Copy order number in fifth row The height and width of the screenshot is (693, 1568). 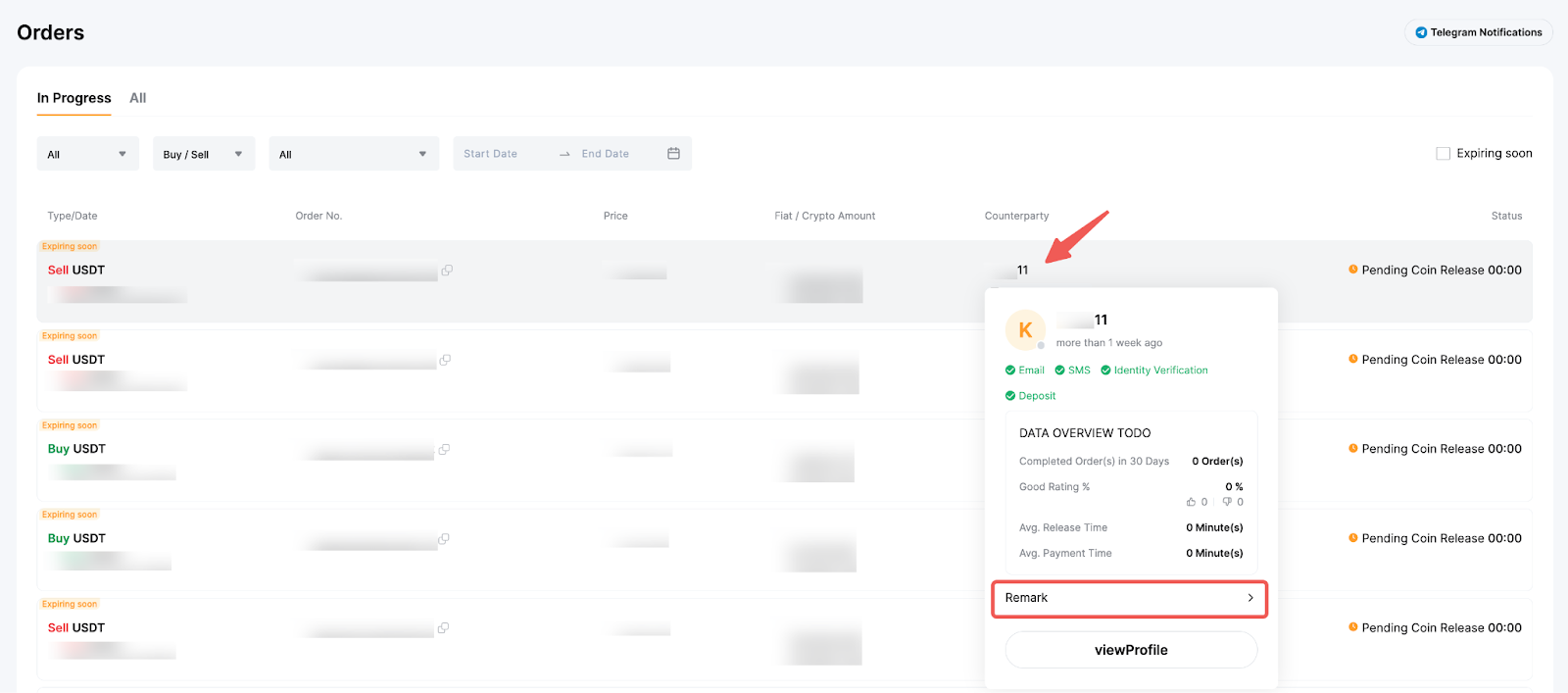[443, 628]
